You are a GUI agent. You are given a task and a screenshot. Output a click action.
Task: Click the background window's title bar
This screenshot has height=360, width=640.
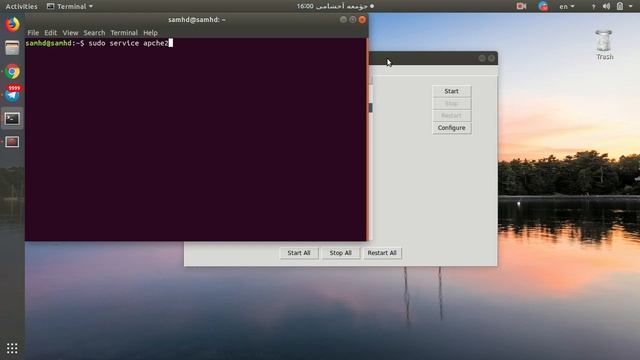tap(433, 58)
